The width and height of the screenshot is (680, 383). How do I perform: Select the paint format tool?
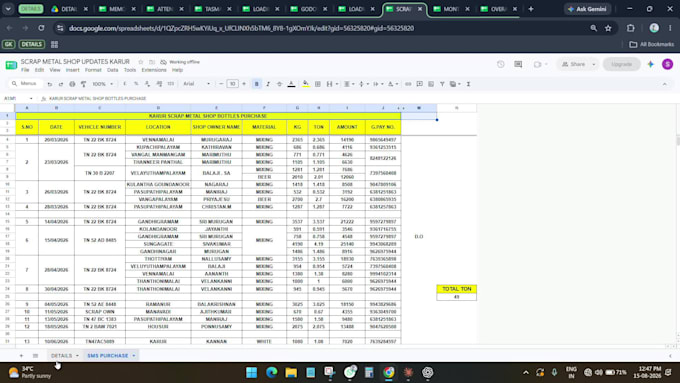83,84
